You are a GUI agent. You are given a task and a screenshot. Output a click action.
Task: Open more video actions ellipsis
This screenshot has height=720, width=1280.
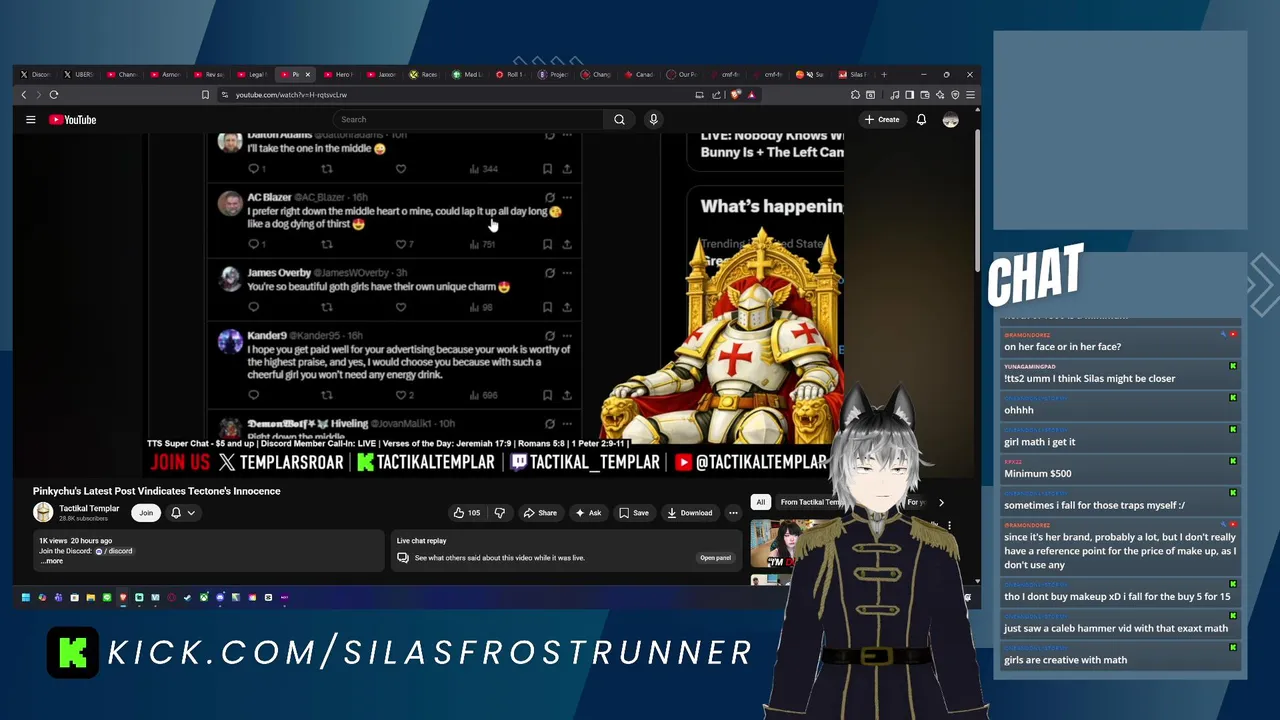[733, 513]
